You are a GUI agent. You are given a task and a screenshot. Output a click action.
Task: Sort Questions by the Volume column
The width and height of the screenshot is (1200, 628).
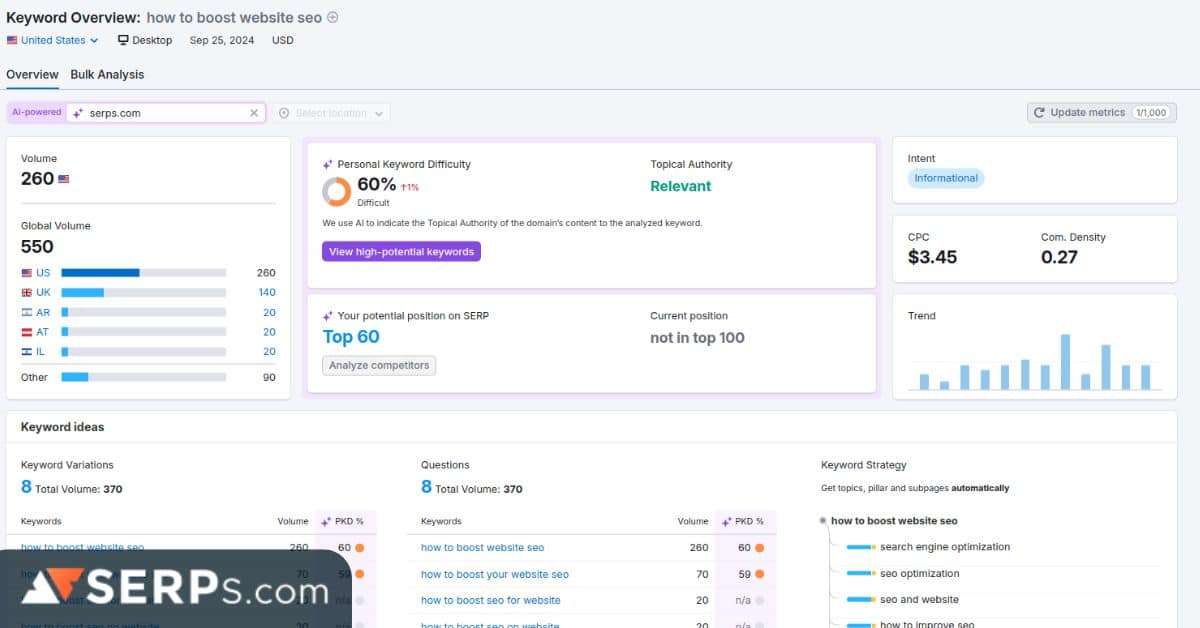[693, 521]
